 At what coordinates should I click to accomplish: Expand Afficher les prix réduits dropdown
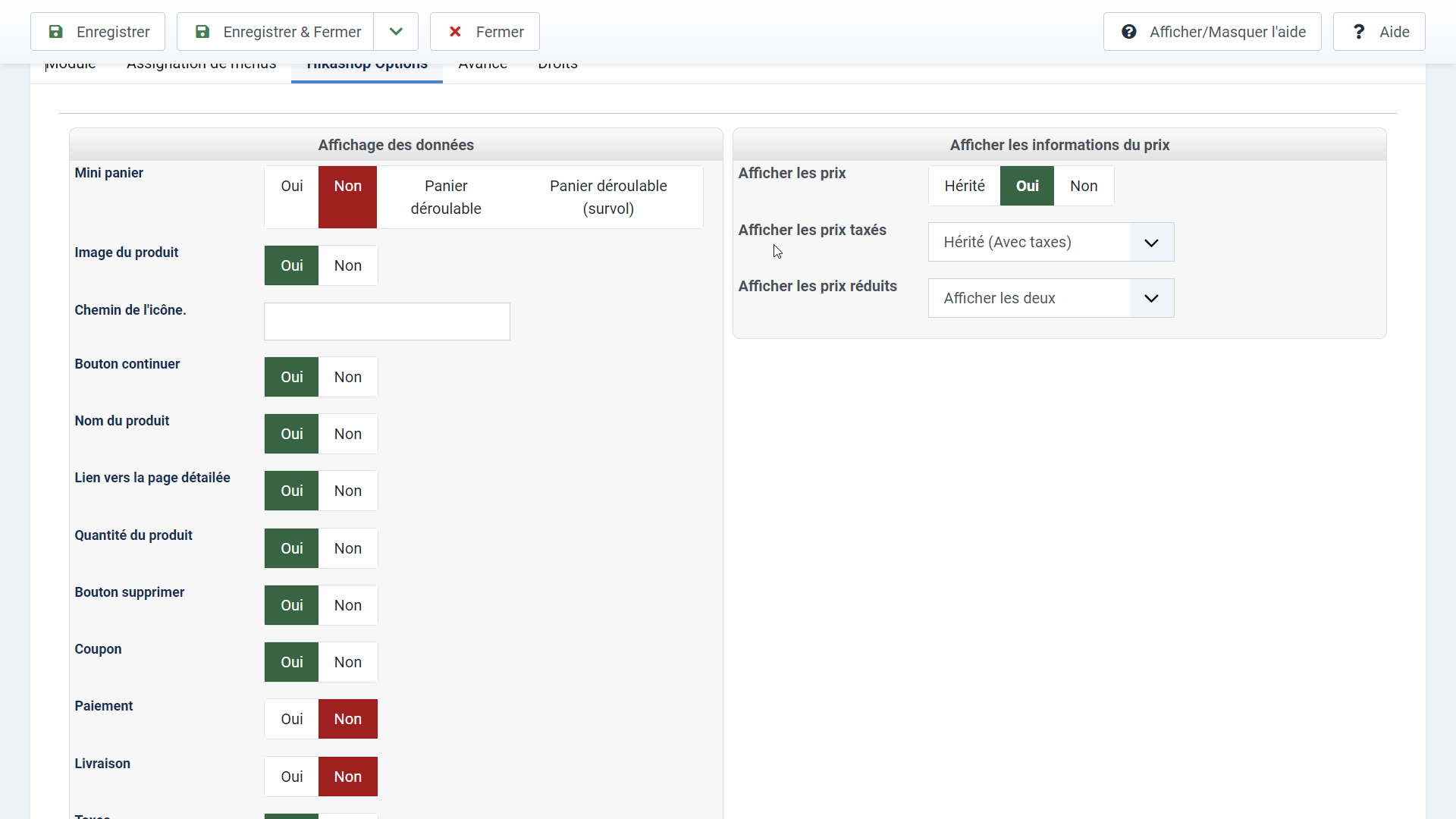pyautogui.click(x=1050, y=298)
